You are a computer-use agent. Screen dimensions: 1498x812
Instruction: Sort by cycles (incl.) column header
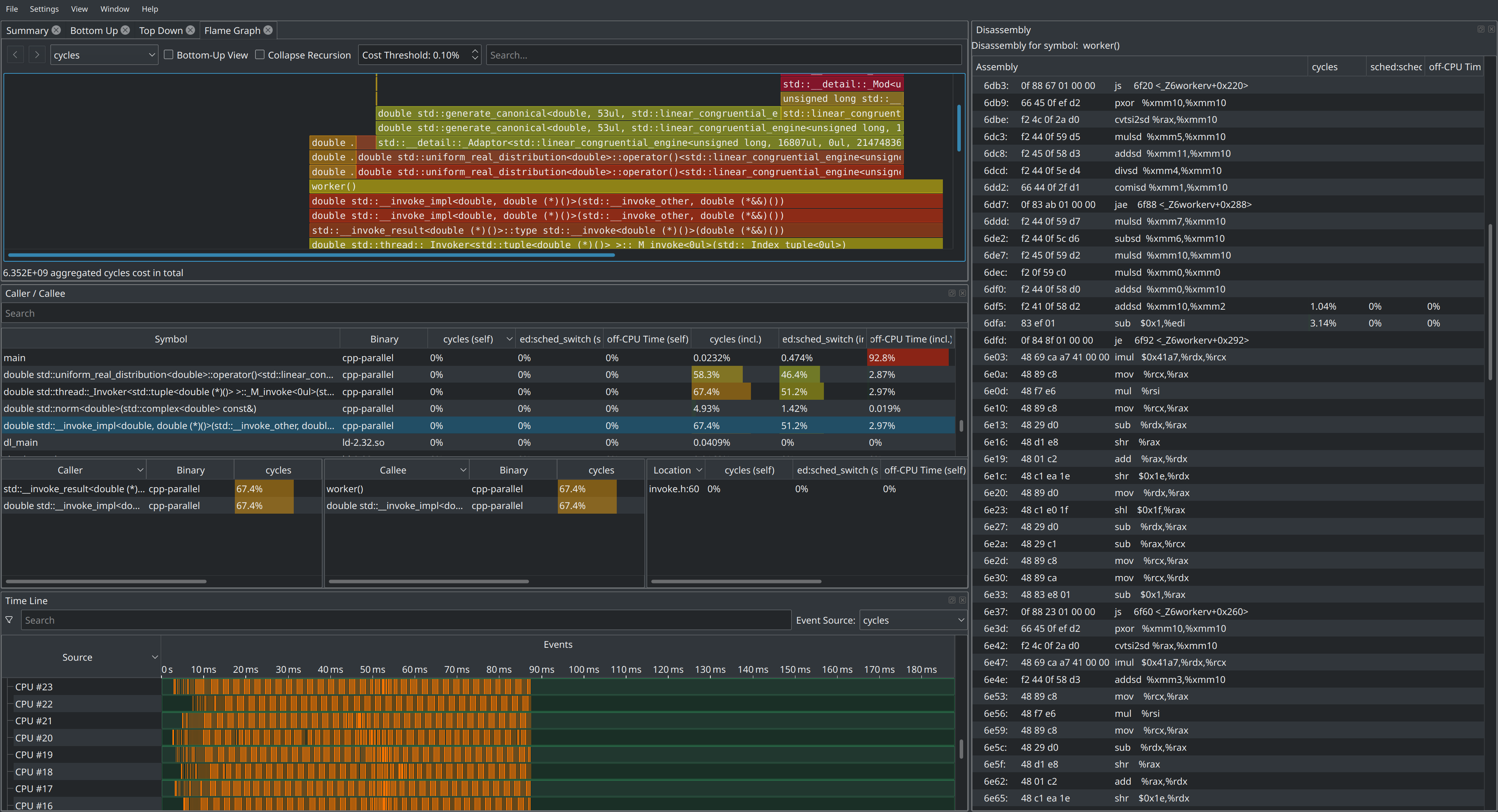(735, 339)
